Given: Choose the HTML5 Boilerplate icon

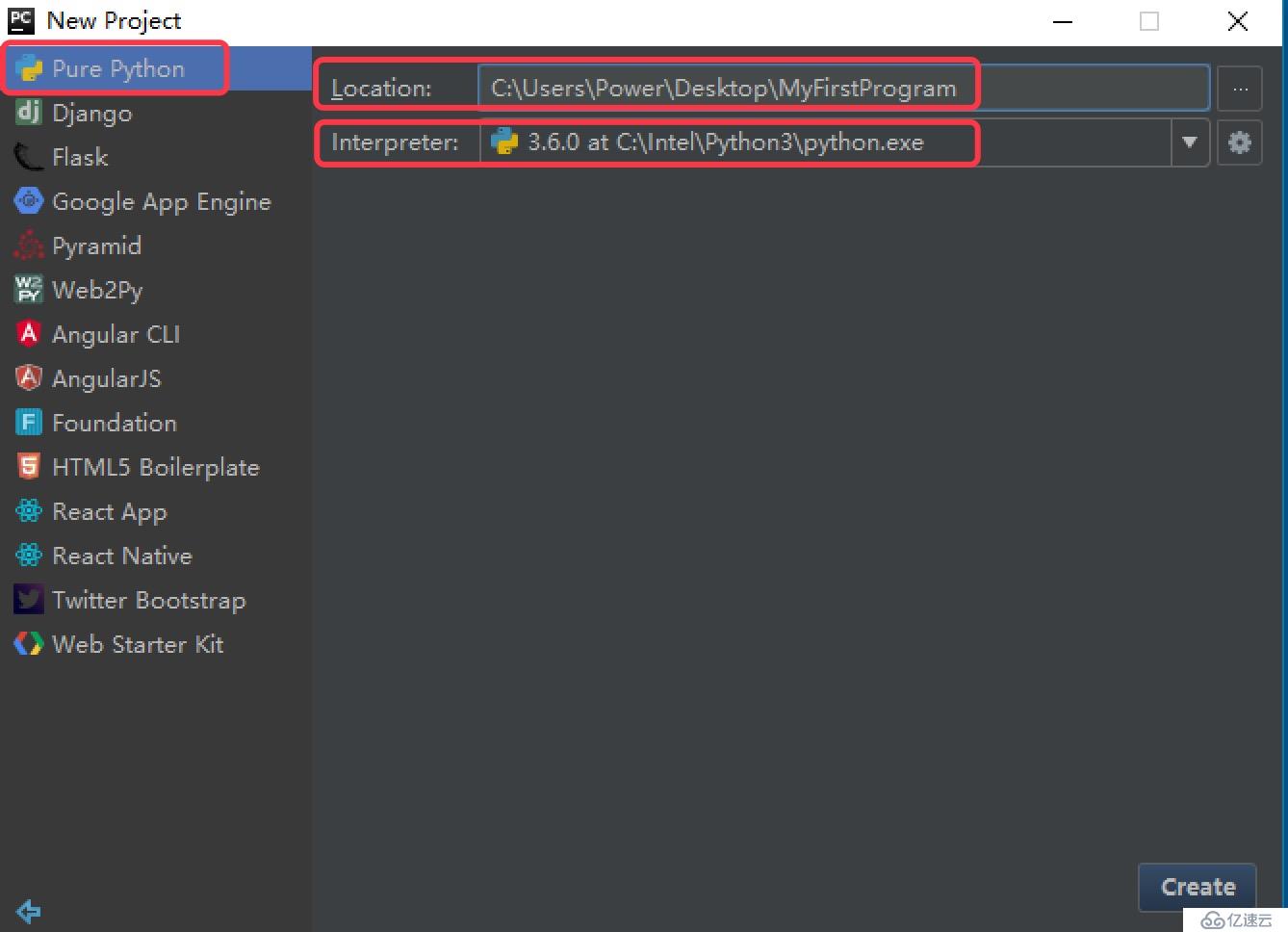Looking at the screenshot, I should pyautogui.click(x=29, y=467).
